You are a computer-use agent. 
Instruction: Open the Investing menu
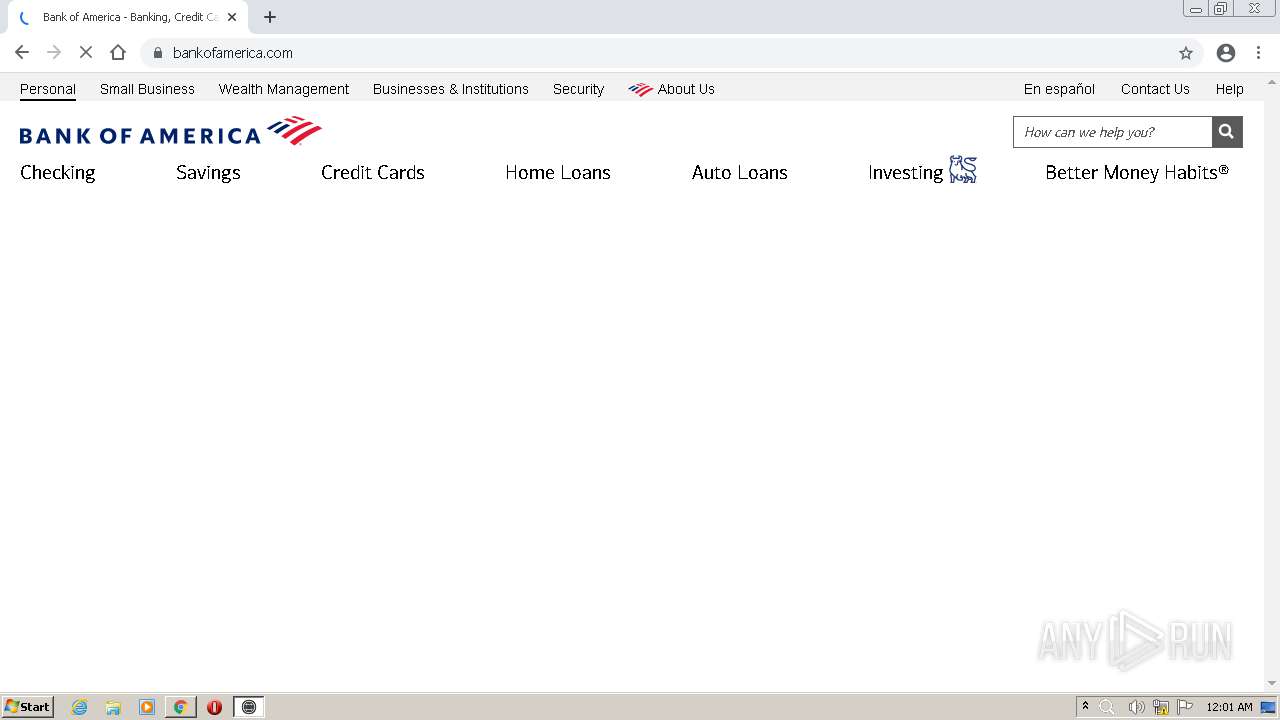pos(906,172)
